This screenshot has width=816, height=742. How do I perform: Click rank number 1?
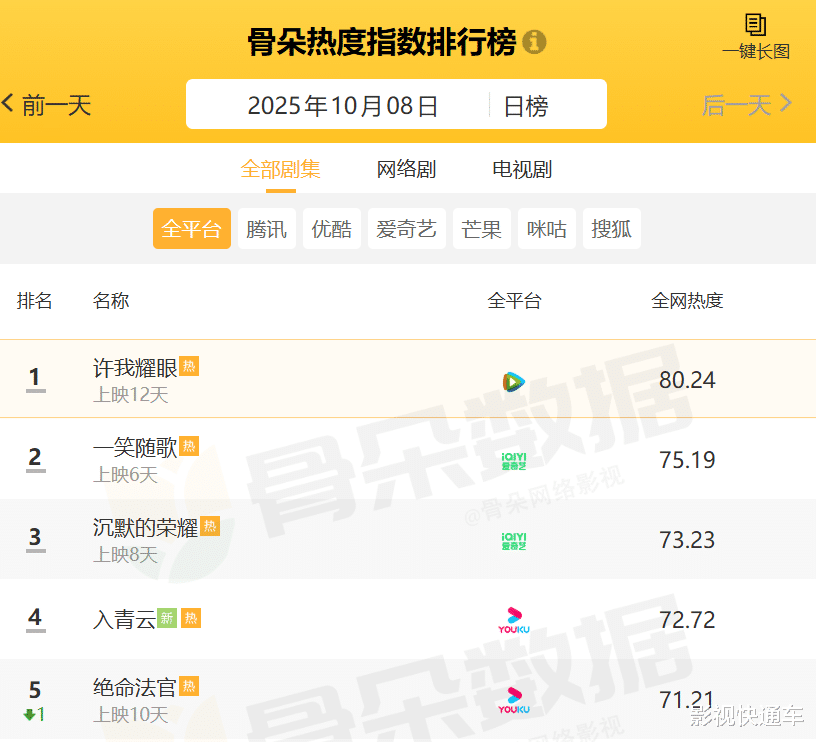[x=35, y=378]
